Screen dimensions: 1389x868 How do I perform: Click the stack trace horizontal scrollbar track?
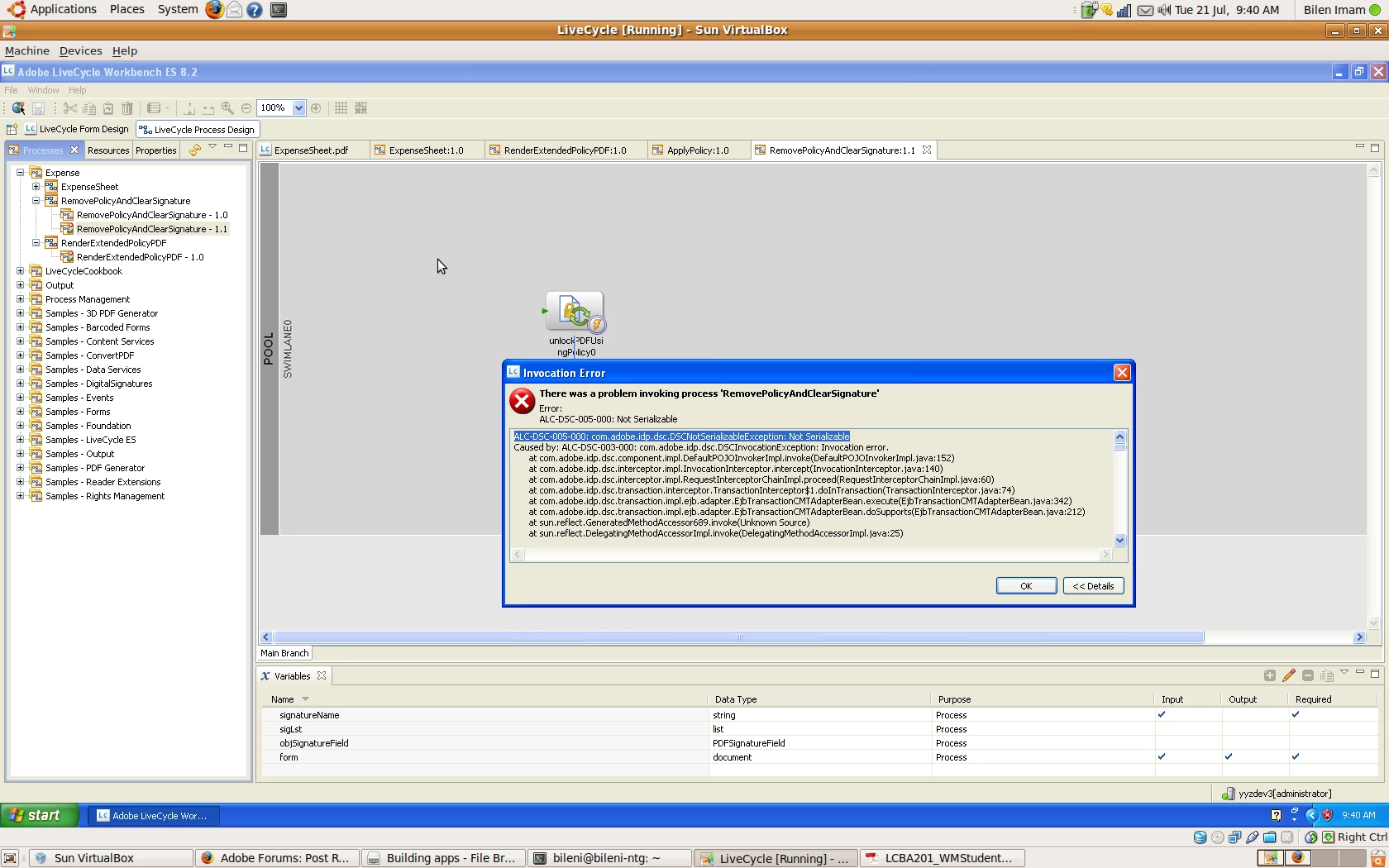point(812,555)
